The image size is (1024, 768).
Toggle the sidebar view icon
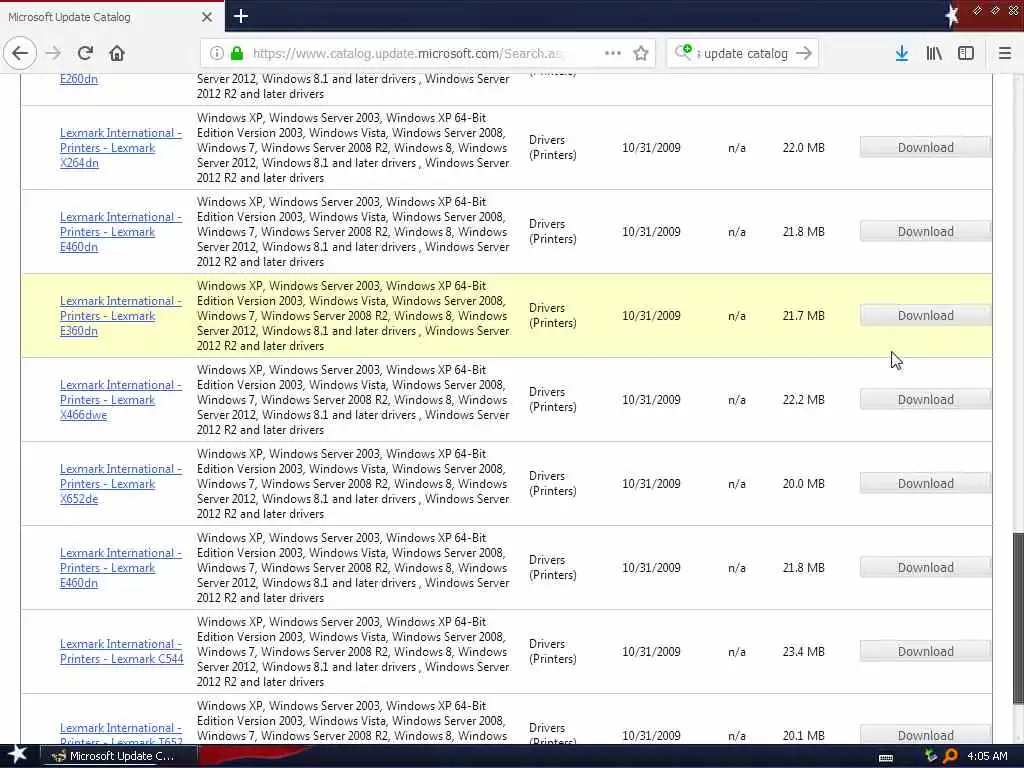click(966, 53)
